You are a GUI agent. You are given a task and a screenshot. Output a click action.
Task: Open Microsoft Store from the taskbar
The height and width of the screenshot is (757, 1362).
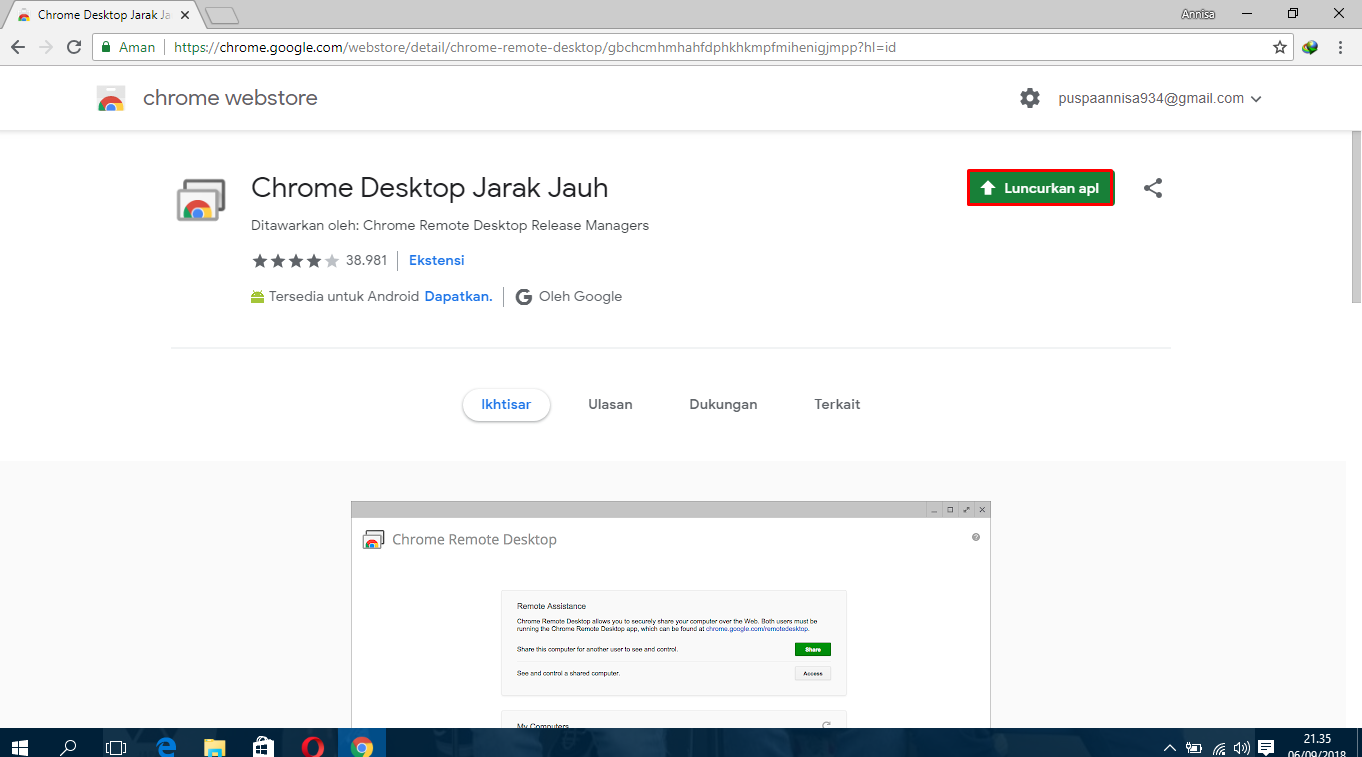click(264, 746)
